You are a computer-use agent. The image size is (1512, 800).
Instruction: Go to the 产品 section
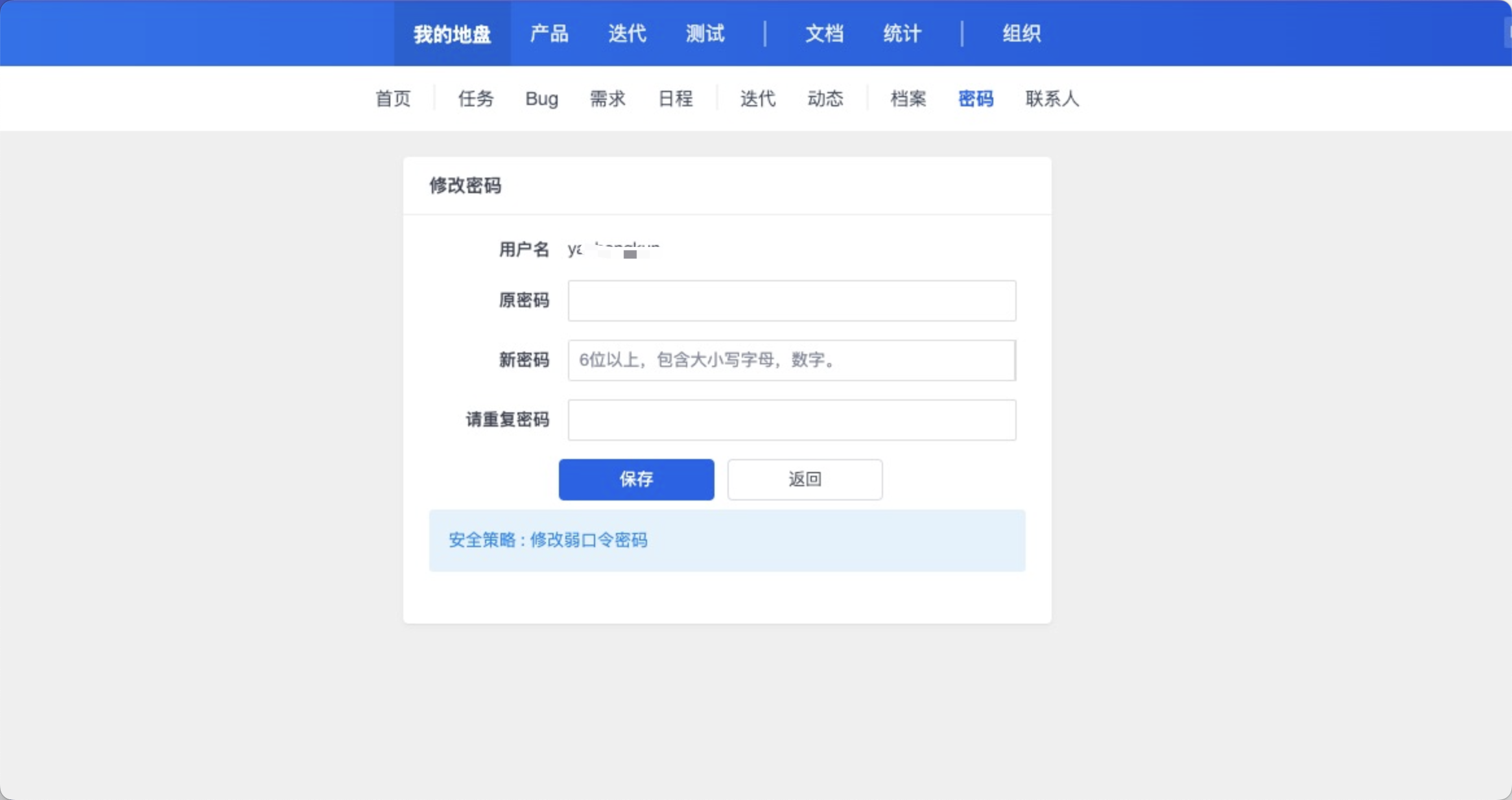click(549, 34)
